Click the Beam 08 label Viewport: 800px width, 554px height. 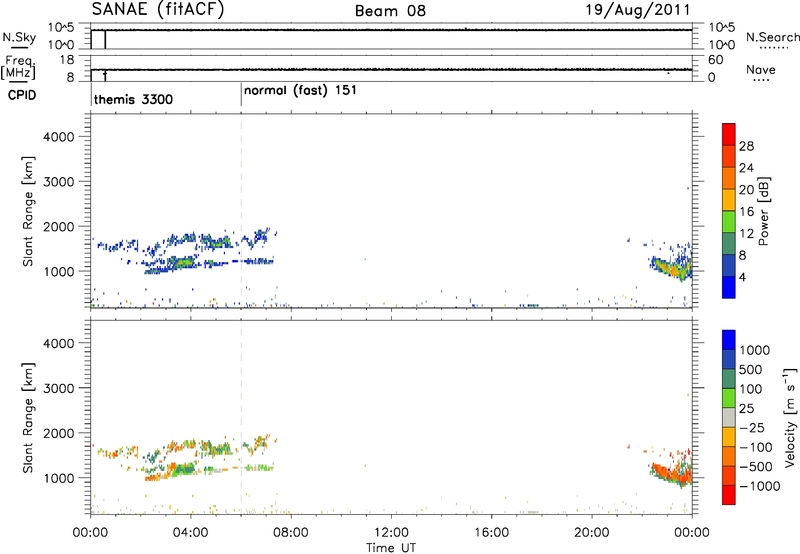pos(390,11)
